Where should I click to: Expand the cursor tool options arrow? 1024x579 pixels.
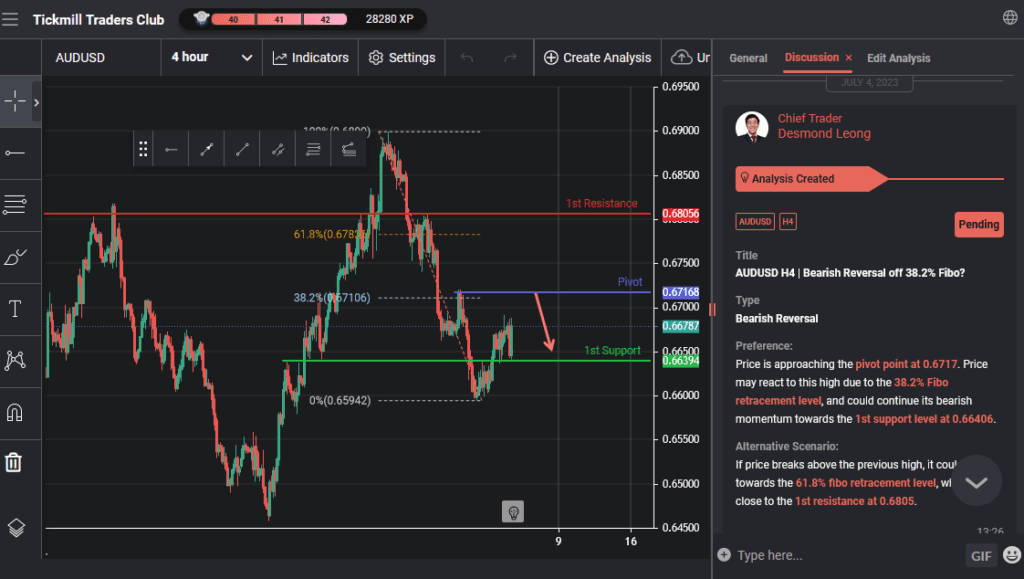37,102
